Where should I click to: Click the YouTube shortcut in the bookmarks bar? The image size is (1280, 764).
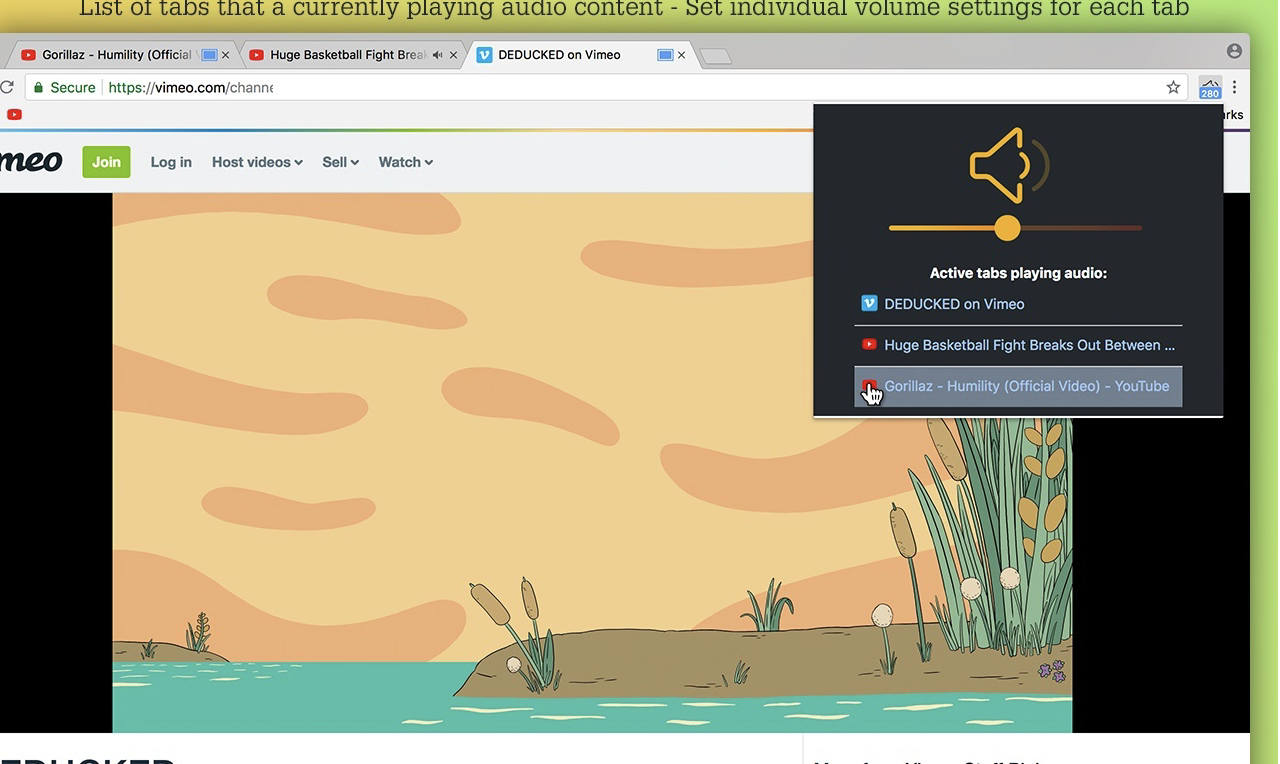pos(14,114)
